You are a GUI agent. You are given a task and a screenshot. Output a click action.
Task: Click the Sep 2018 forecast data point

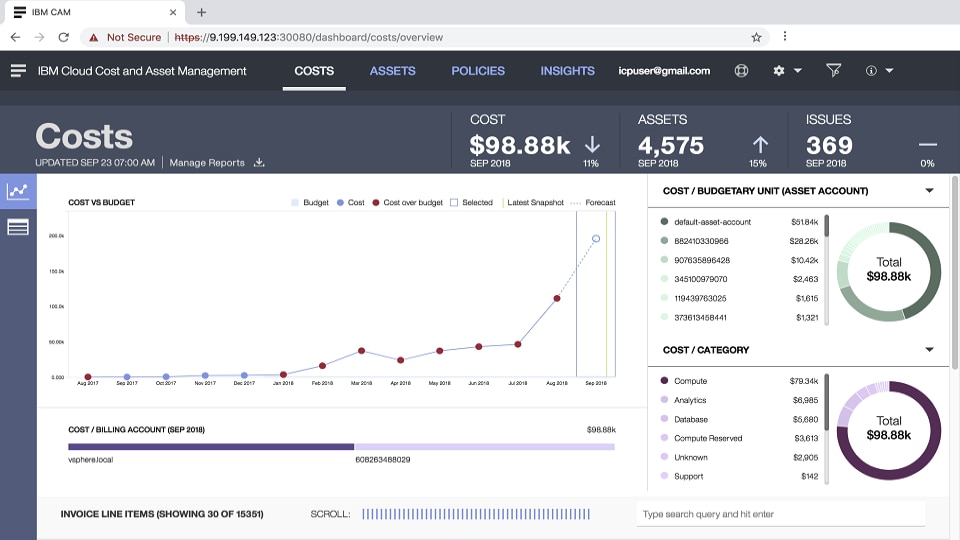point(596,239)
